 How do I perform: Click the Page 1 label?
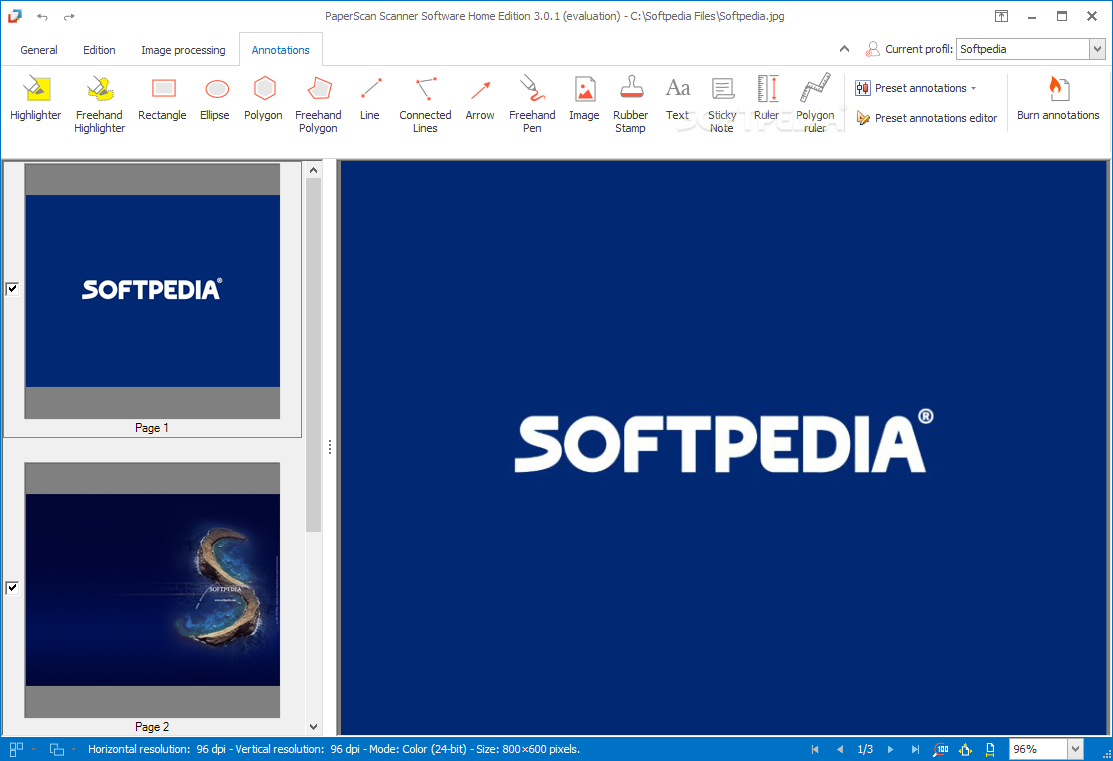(152, 427)
